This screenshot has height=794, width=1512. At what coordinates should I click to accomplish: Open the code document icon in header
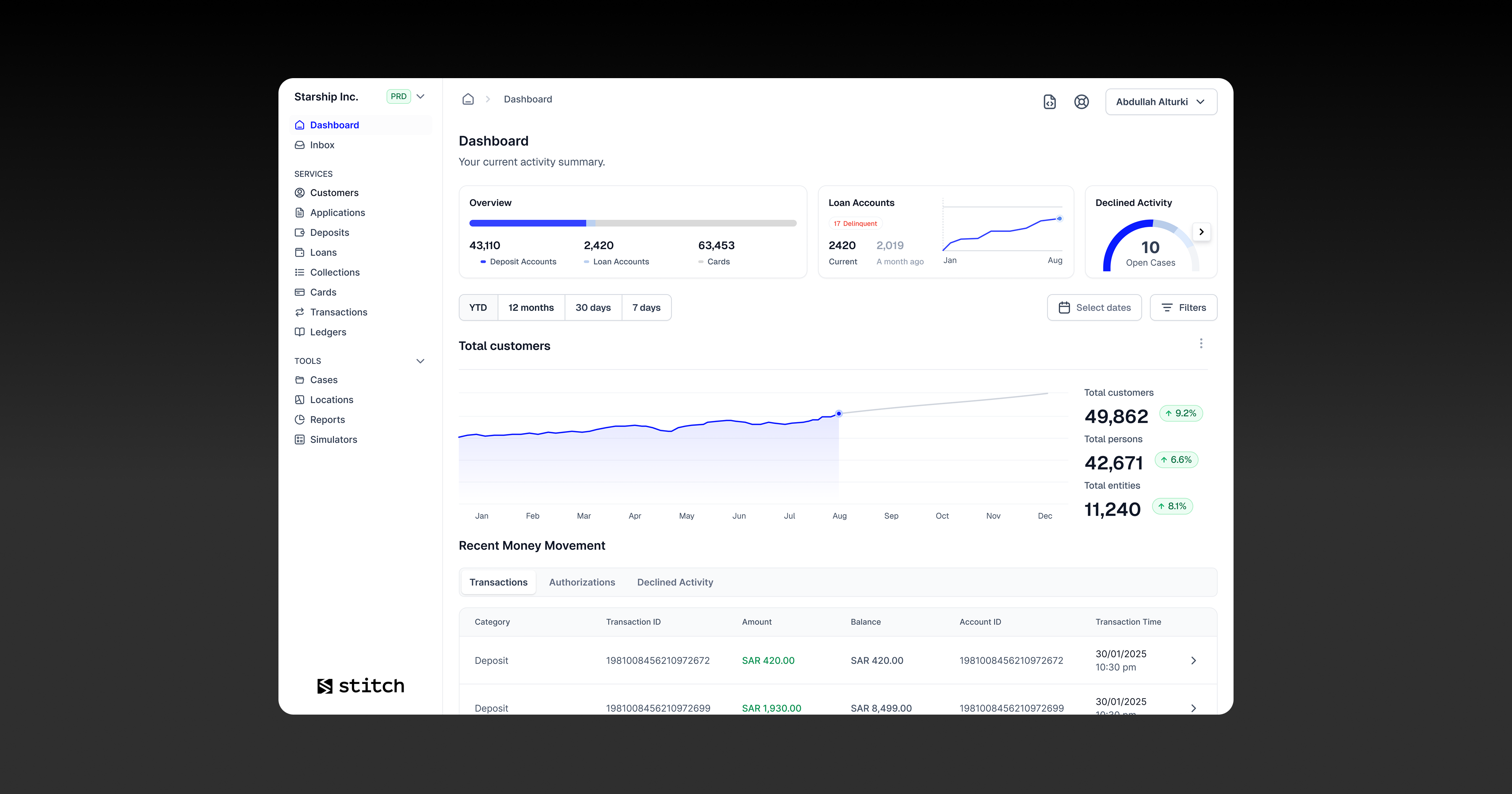click(1050, 102)
